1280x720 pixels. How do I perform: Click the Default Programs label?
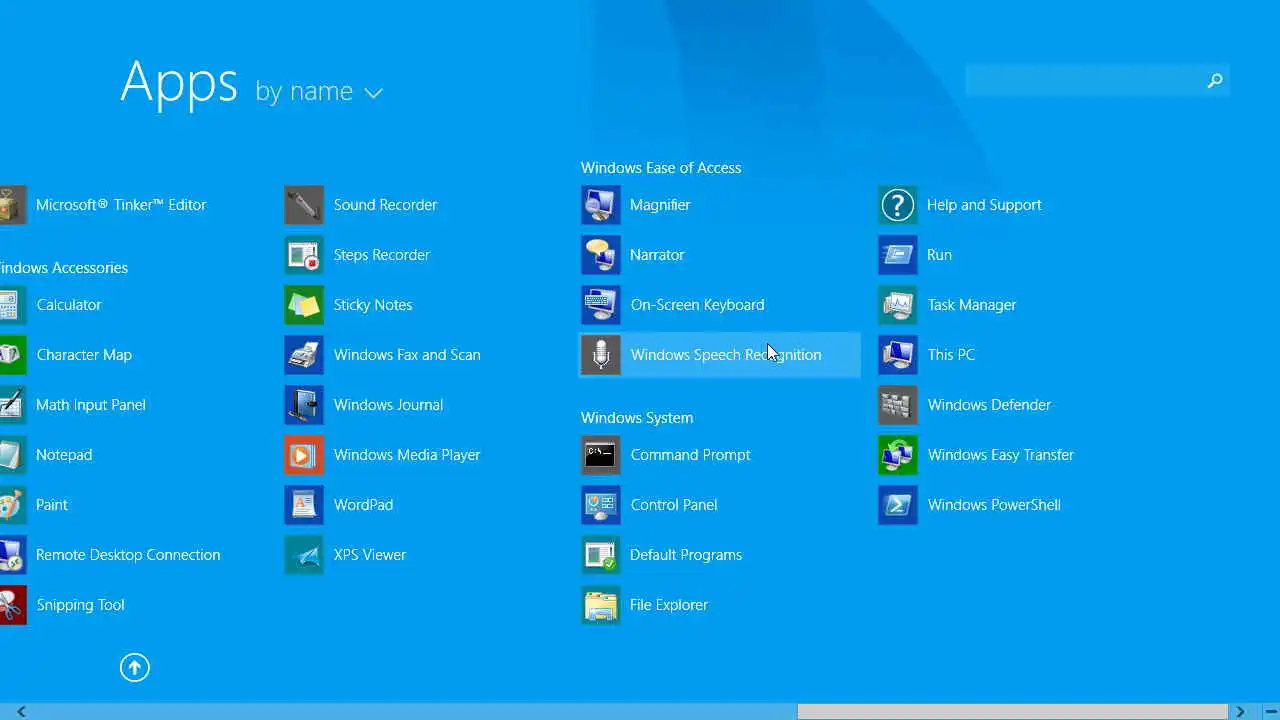686,555
